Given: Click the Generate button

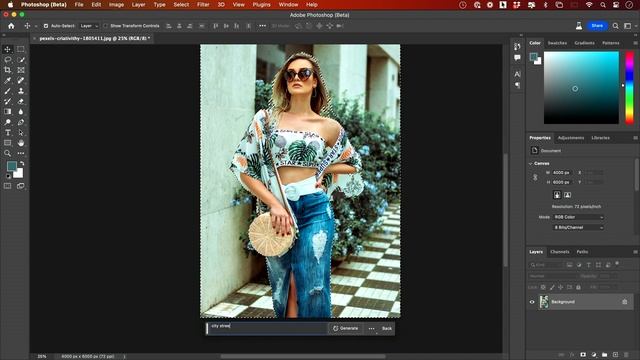Looking at the screenshot, I should 345,329.
